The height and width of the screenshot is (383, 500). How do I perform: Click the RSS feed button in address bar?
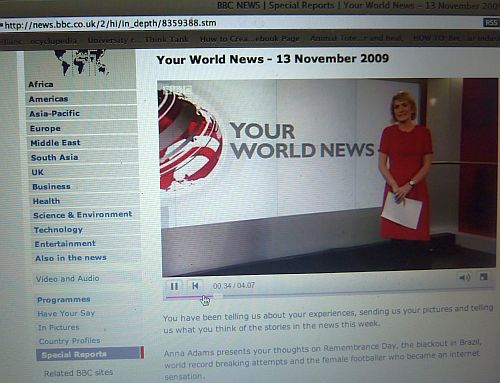[491, 22]
